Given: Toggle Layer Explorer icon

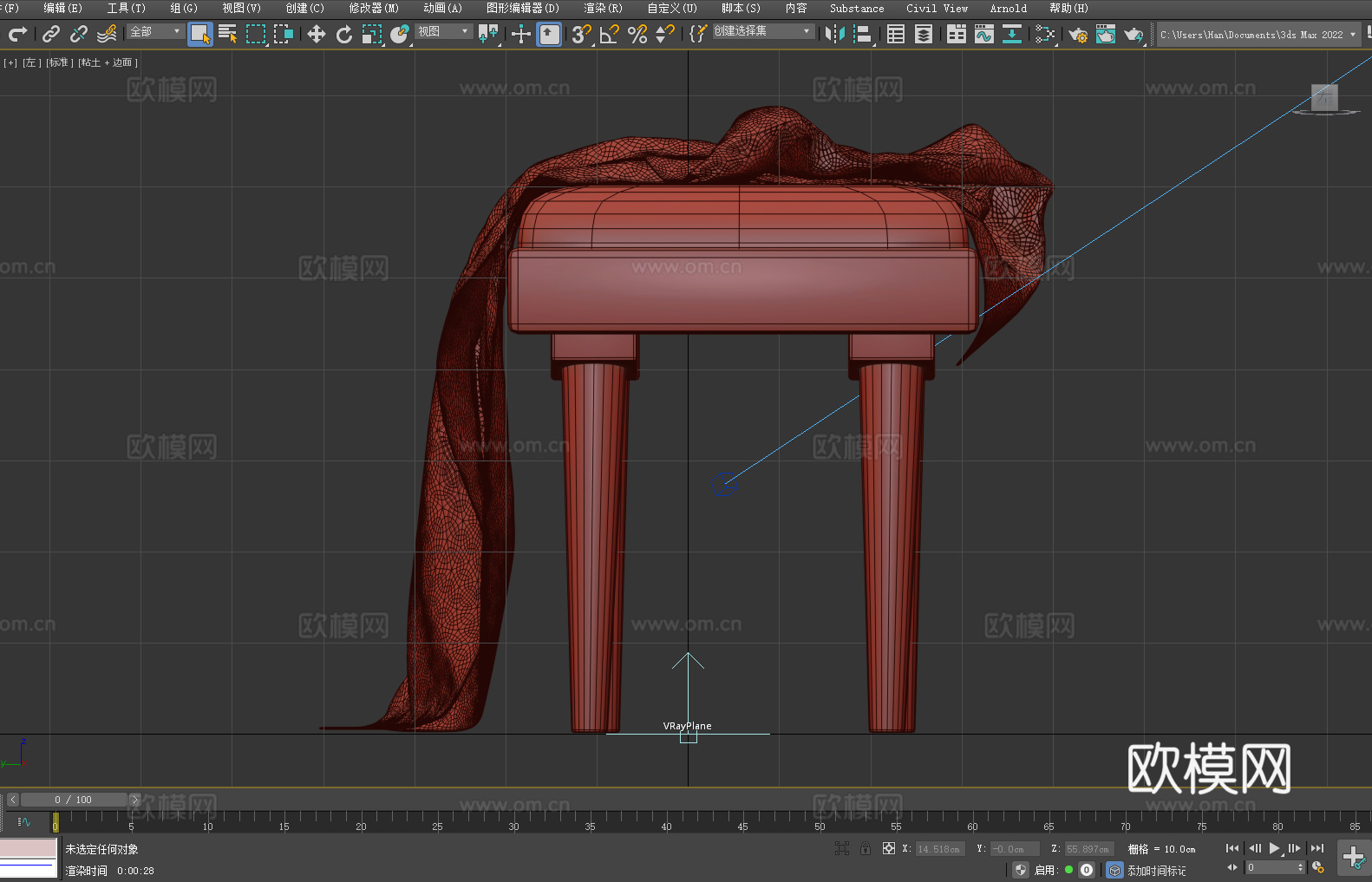Looking at the screenshot, I should point(924,34).
